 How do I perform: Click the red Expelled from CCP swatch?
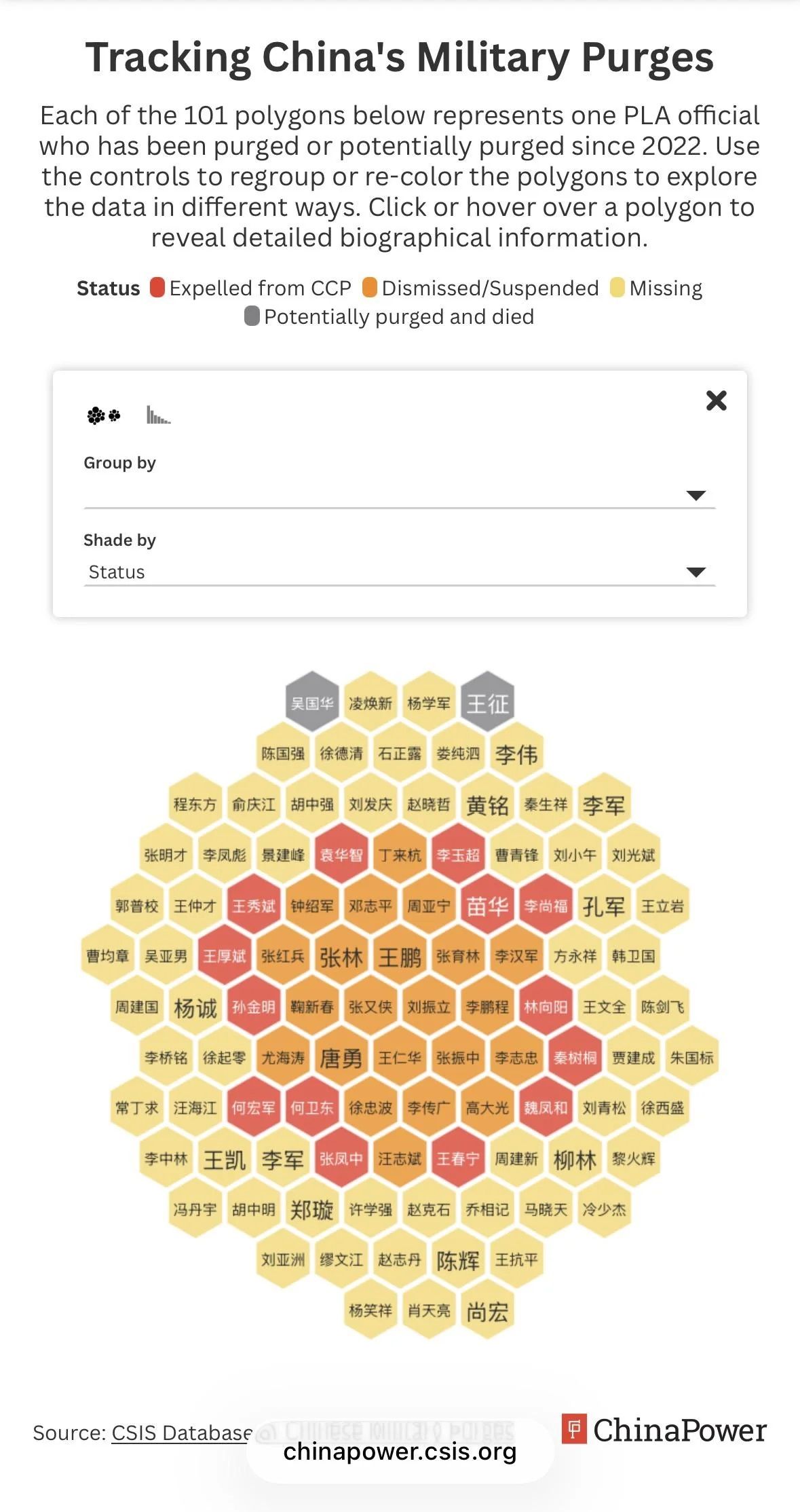[157, 288]
